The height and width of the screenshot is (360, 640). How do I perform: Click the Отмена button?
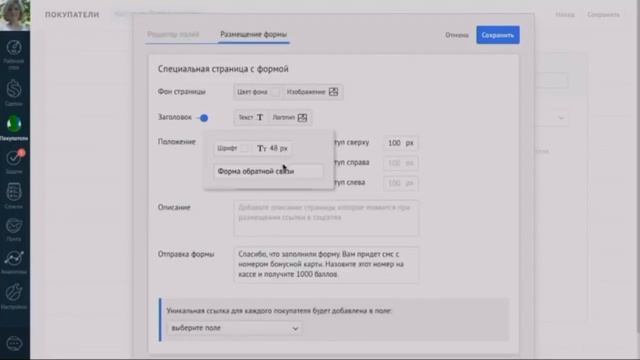[x=457, y=35]
